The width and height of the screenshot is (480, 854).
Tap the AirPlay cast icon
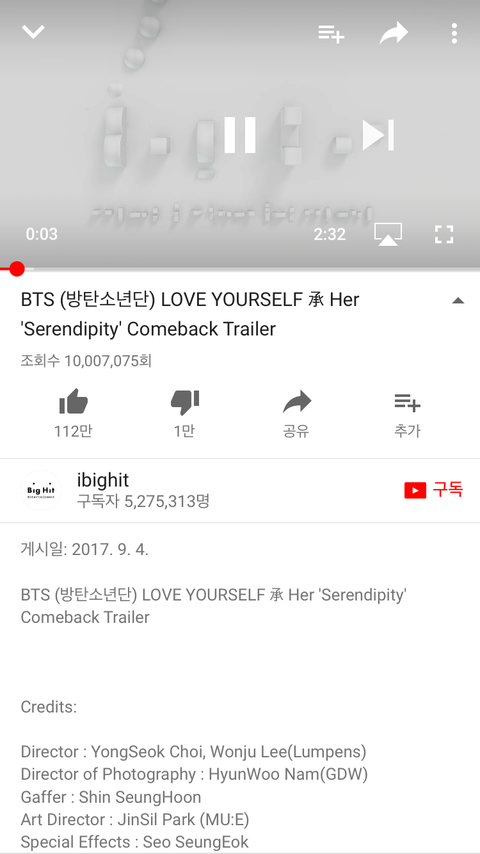[388, 234]
